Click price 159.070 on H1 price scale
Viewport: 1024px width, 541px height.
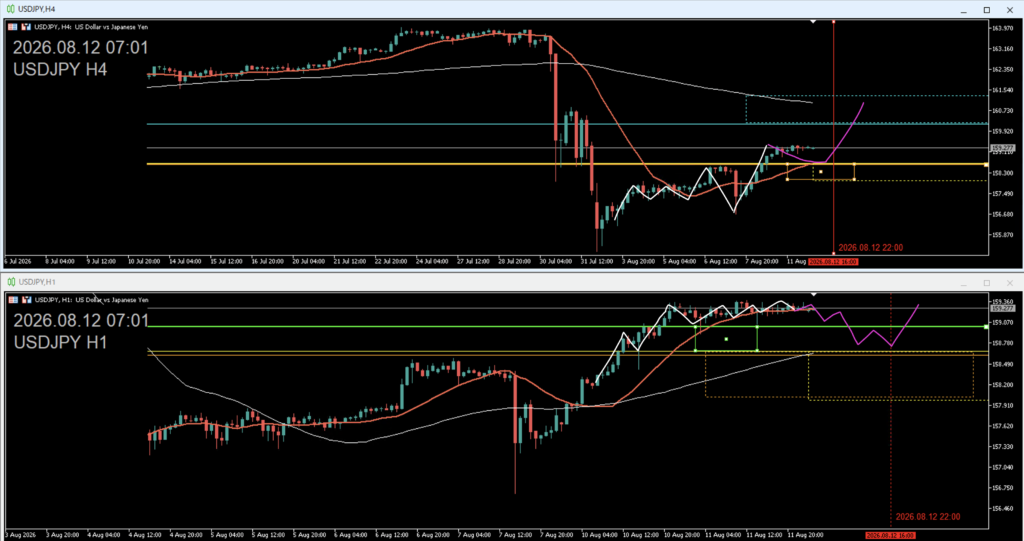click(1002, 322)
